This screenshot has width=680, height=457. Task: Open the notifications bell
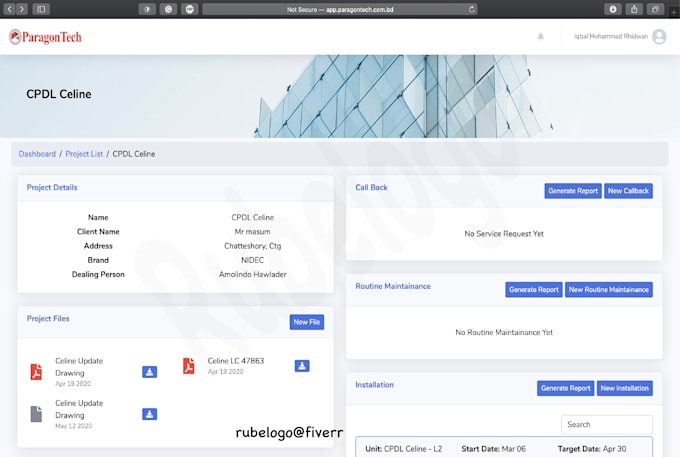click(540, 36)
